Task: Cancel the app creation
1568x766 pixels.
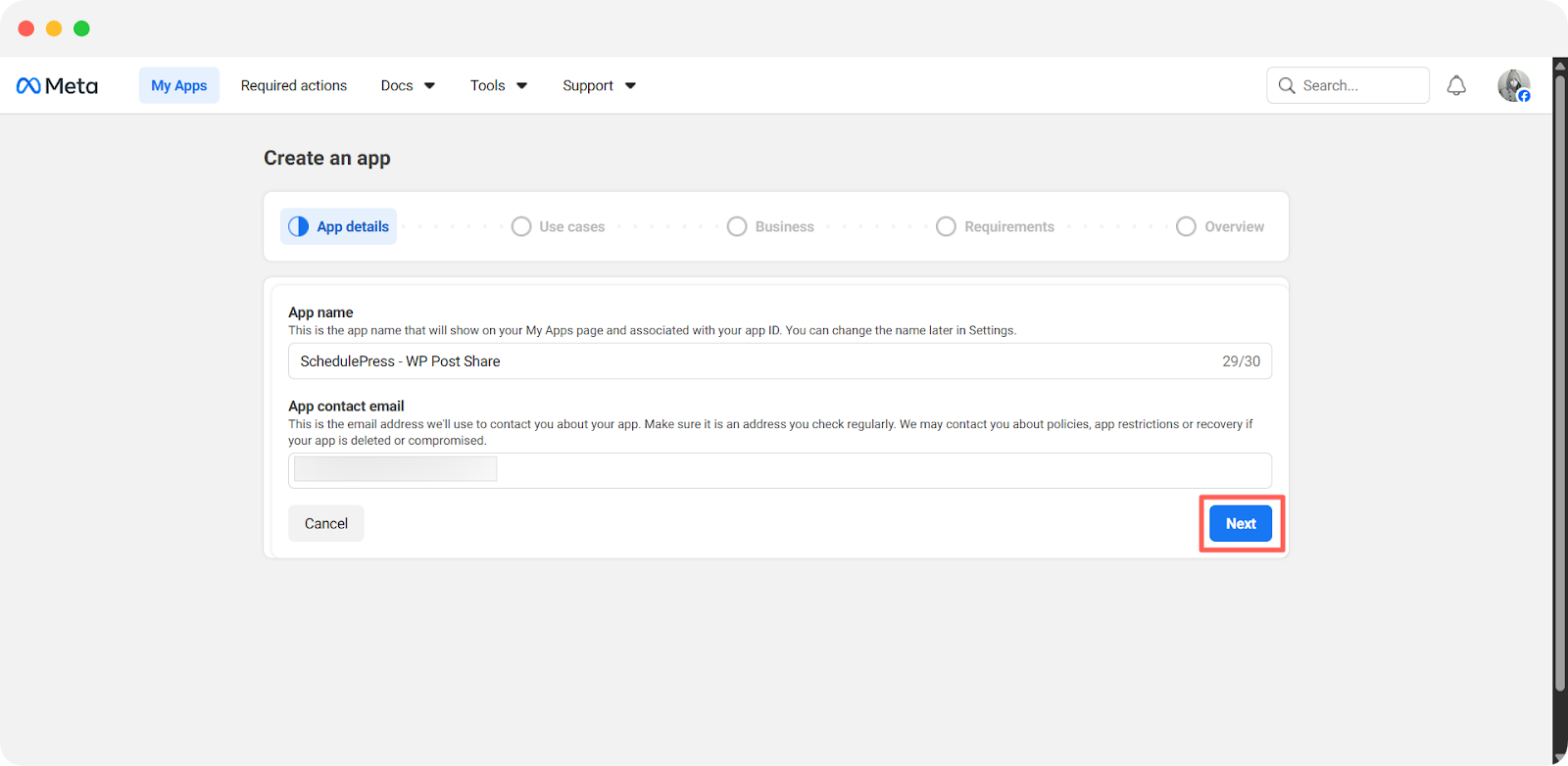Action: tap(326, 523)
